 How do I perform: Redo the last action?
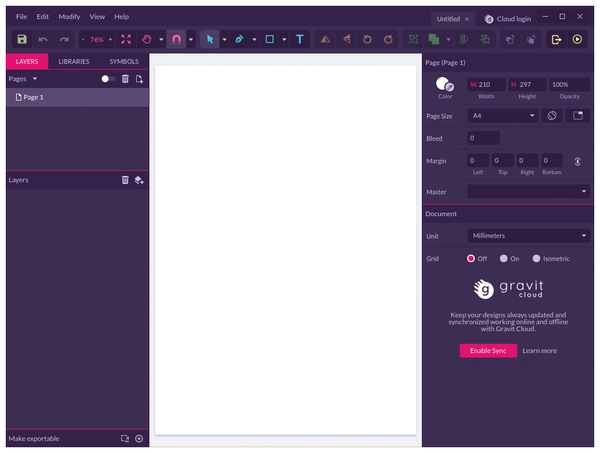click(64, 39)
